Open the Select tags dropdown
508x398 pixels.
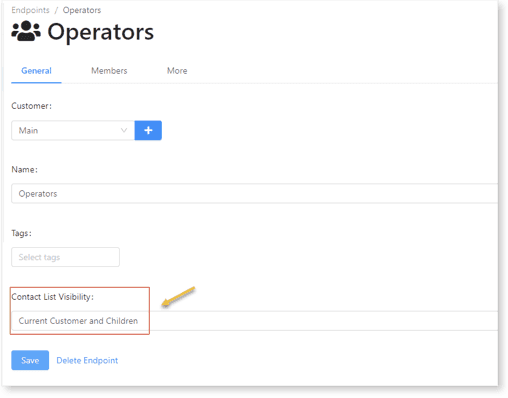click(65, 257)
